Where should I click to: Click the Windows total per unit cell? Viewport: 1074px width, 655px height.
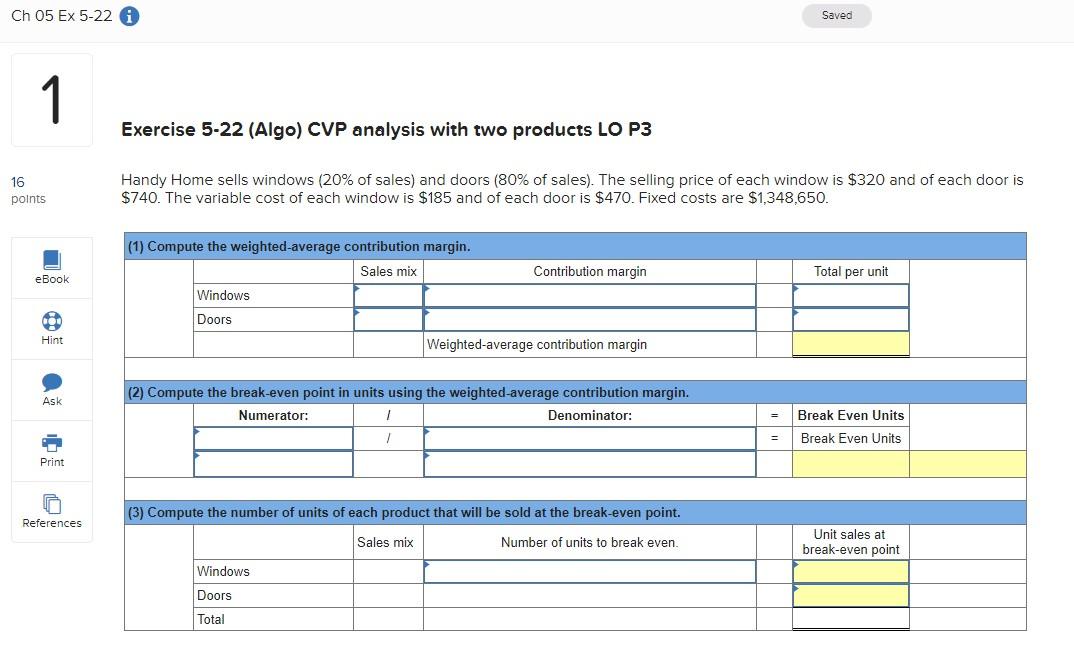pos(849,295)
